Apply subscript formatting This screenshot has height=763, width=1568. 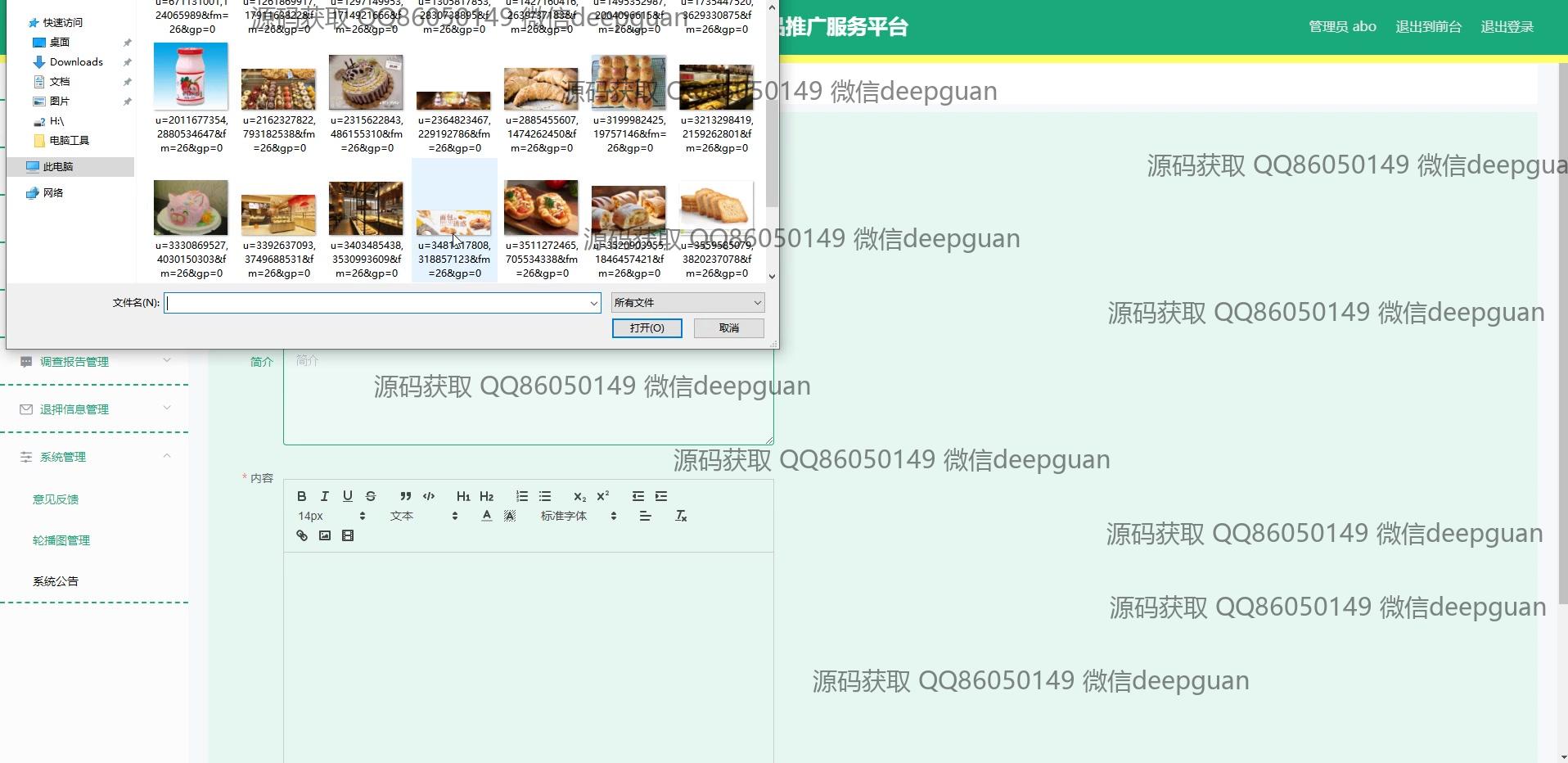(x=579, y=496)
